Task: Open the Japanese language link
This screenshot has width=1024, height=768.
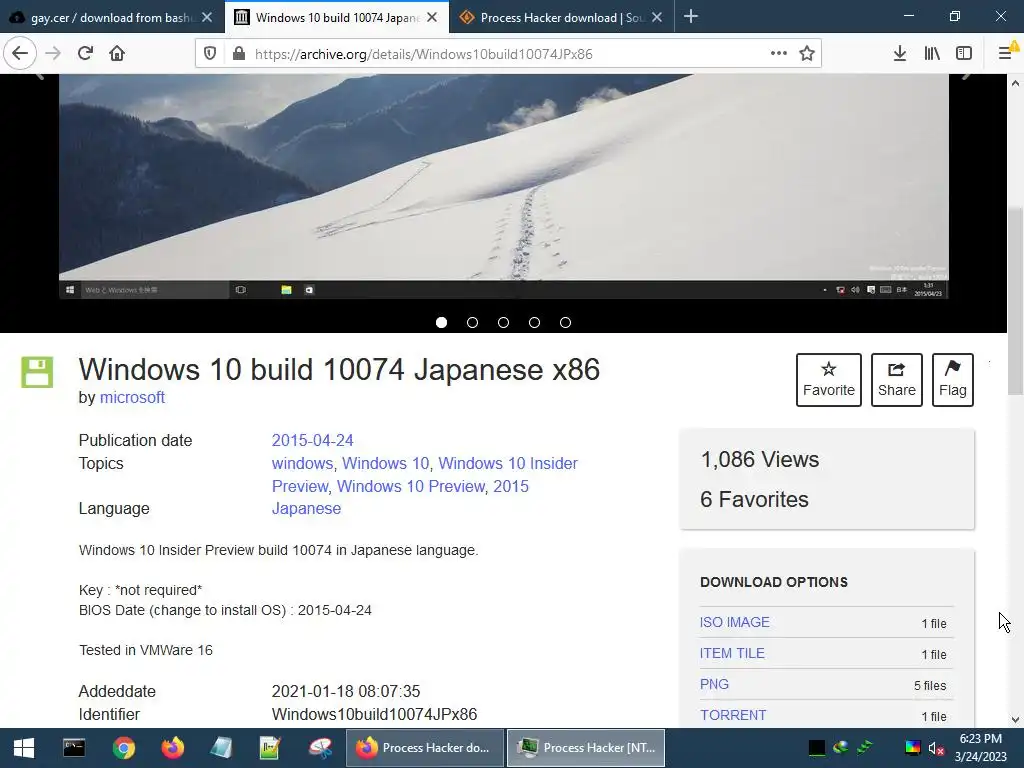Action: pyautogui.click(x=306, y=508)
